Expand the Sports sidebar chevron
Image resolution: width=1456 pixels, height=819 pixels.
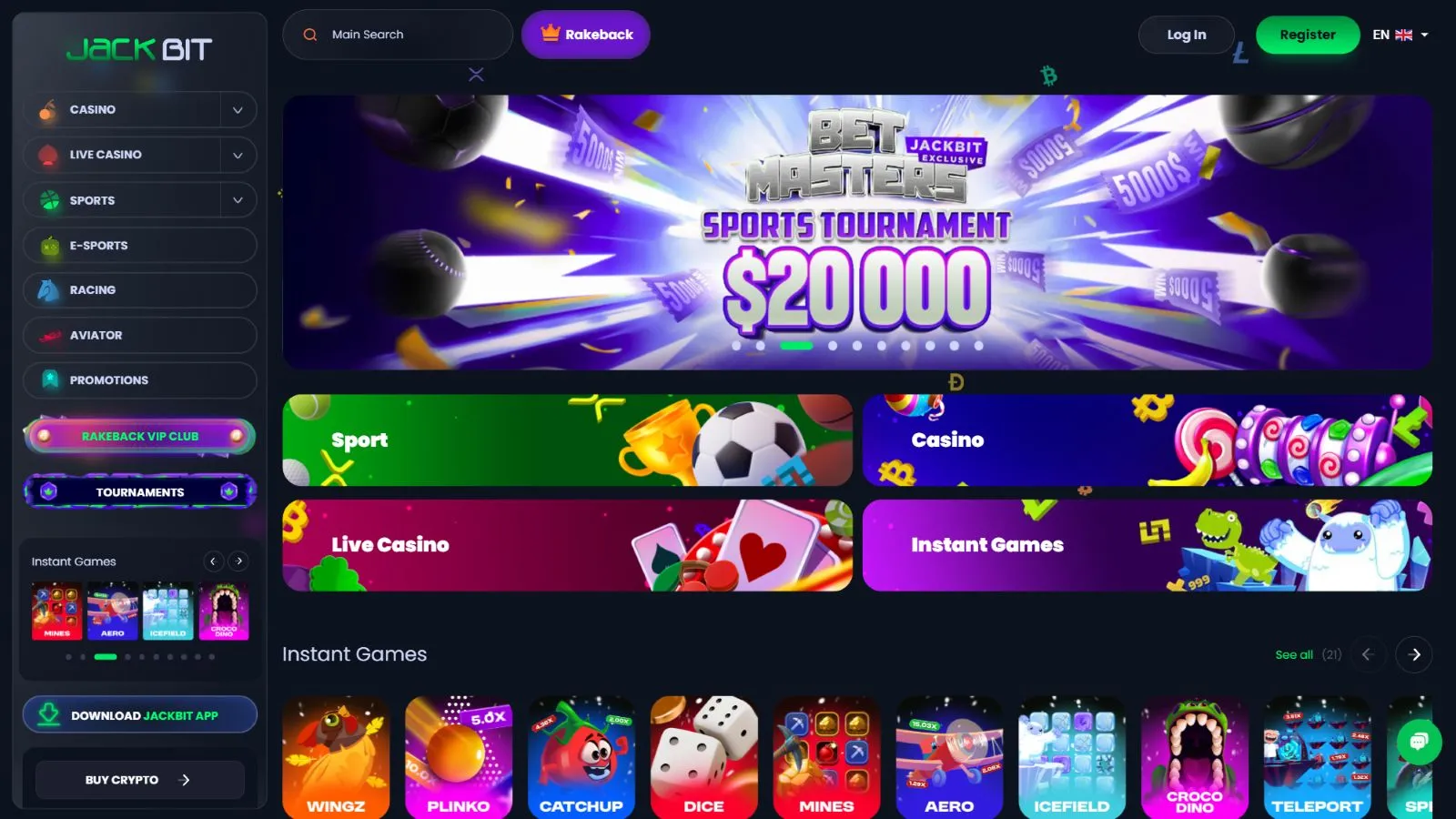coord(238,200)
